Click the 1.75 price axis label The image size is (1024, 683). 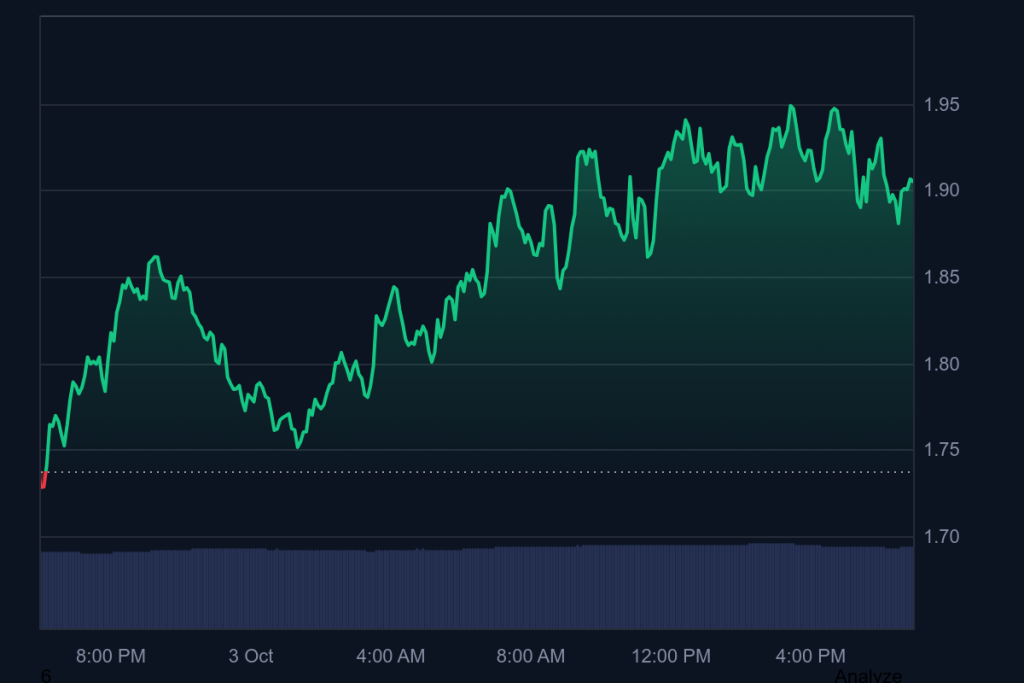coord(941,450)
